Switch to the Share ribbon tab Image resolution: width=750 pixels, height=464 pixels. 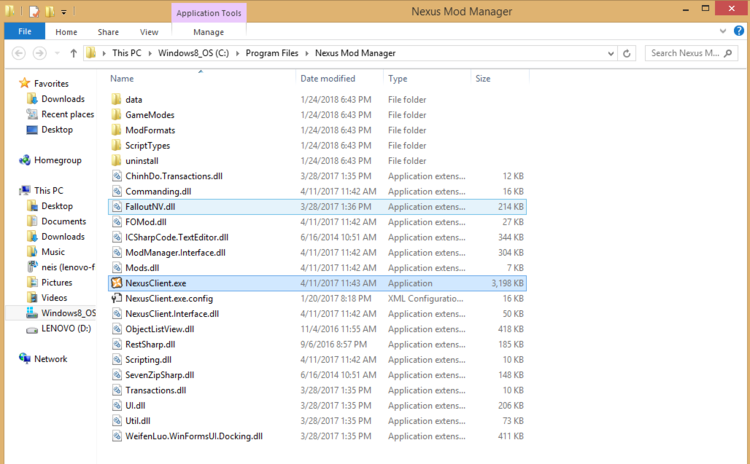(x=108, y=32)
